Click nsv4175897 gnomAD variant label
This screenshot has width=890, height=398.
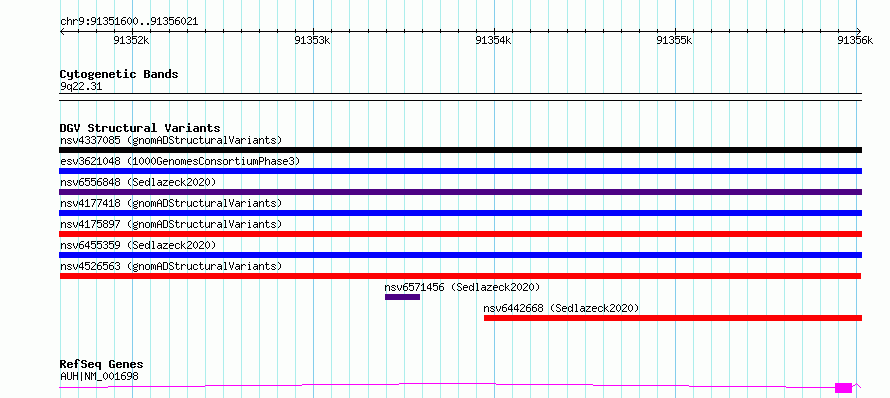(x=171, y=224)
